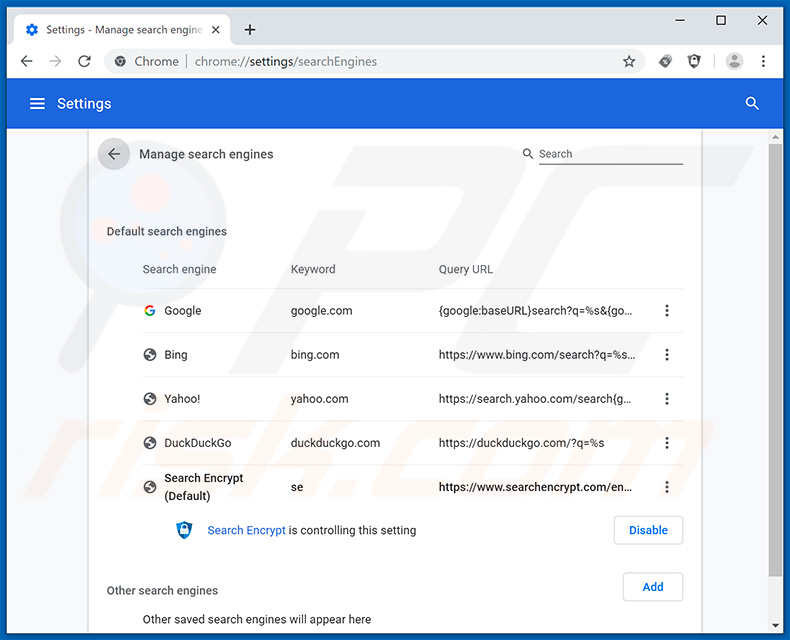Open more actions for Search Encrypt
Viewport: 790px width, 640px height.
(x=667, y=487)
